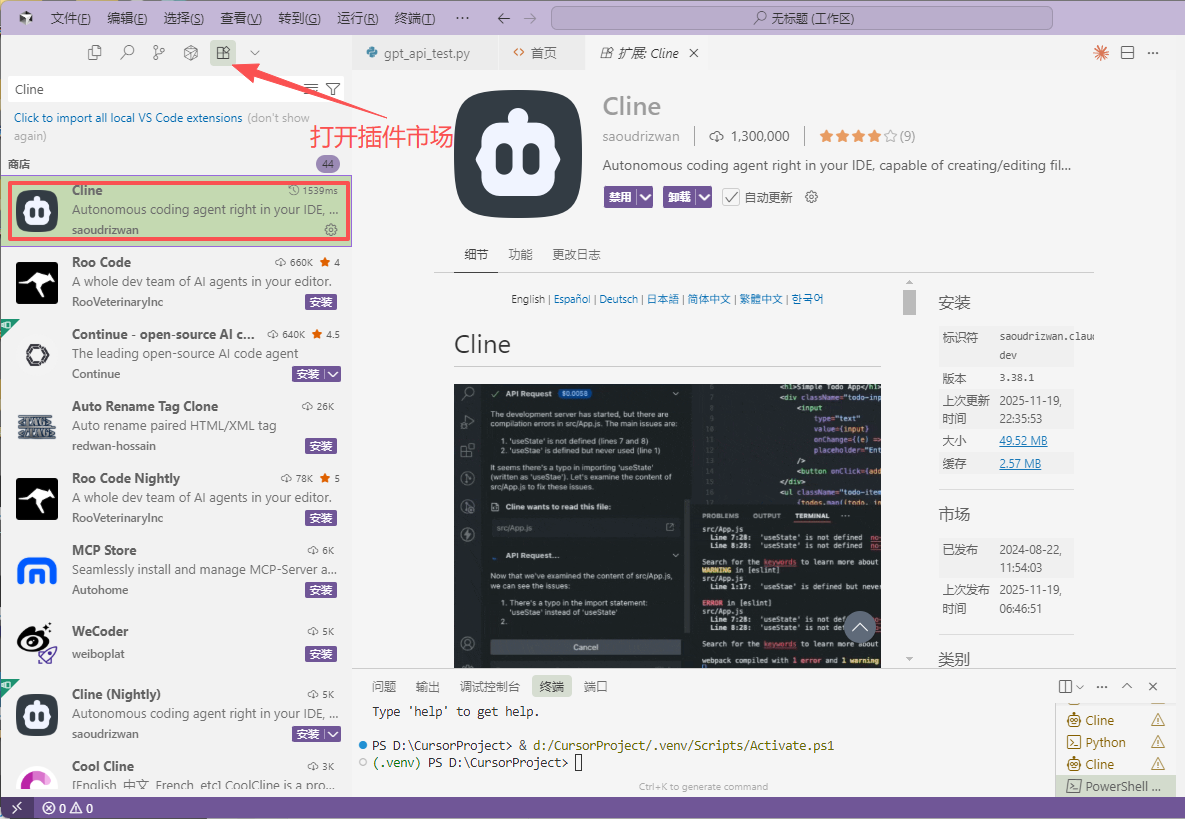
Task: Open terminal panel more actions ellipsis
Action: (1102, 686)
